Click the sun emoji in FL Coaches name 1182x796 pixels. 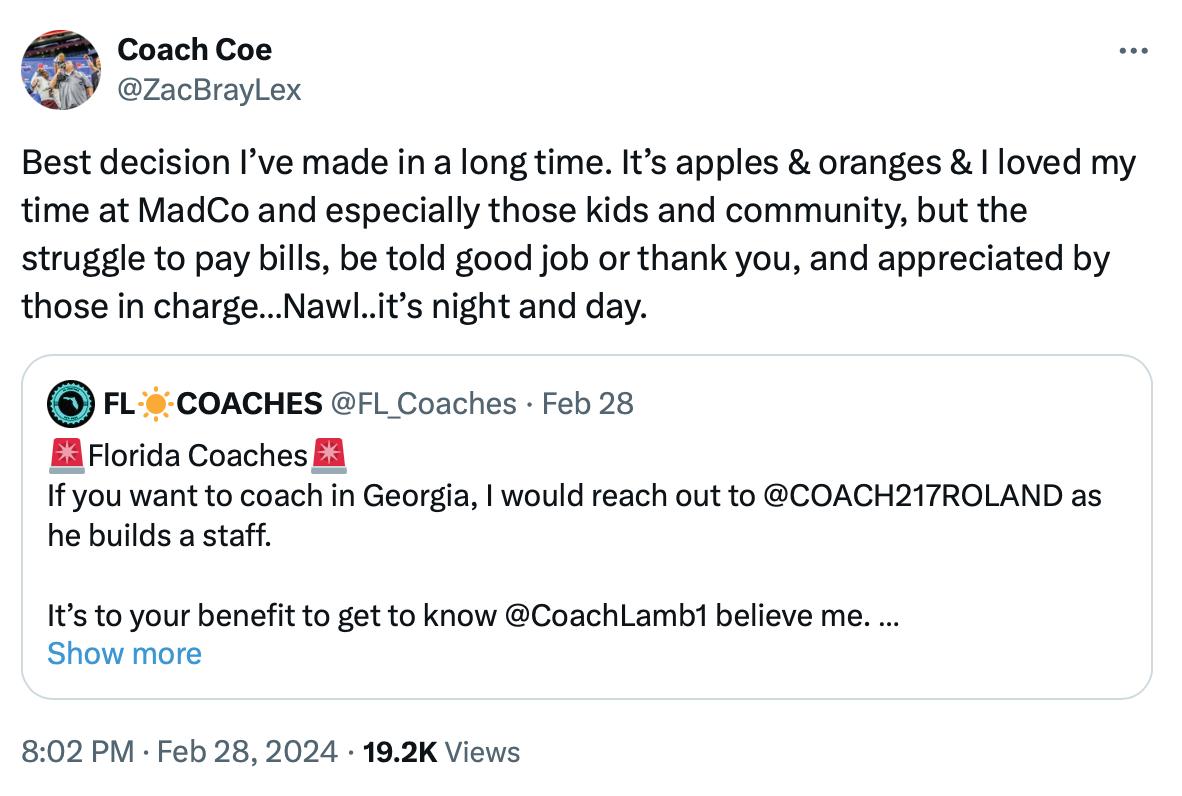click(x=156, y=403)
